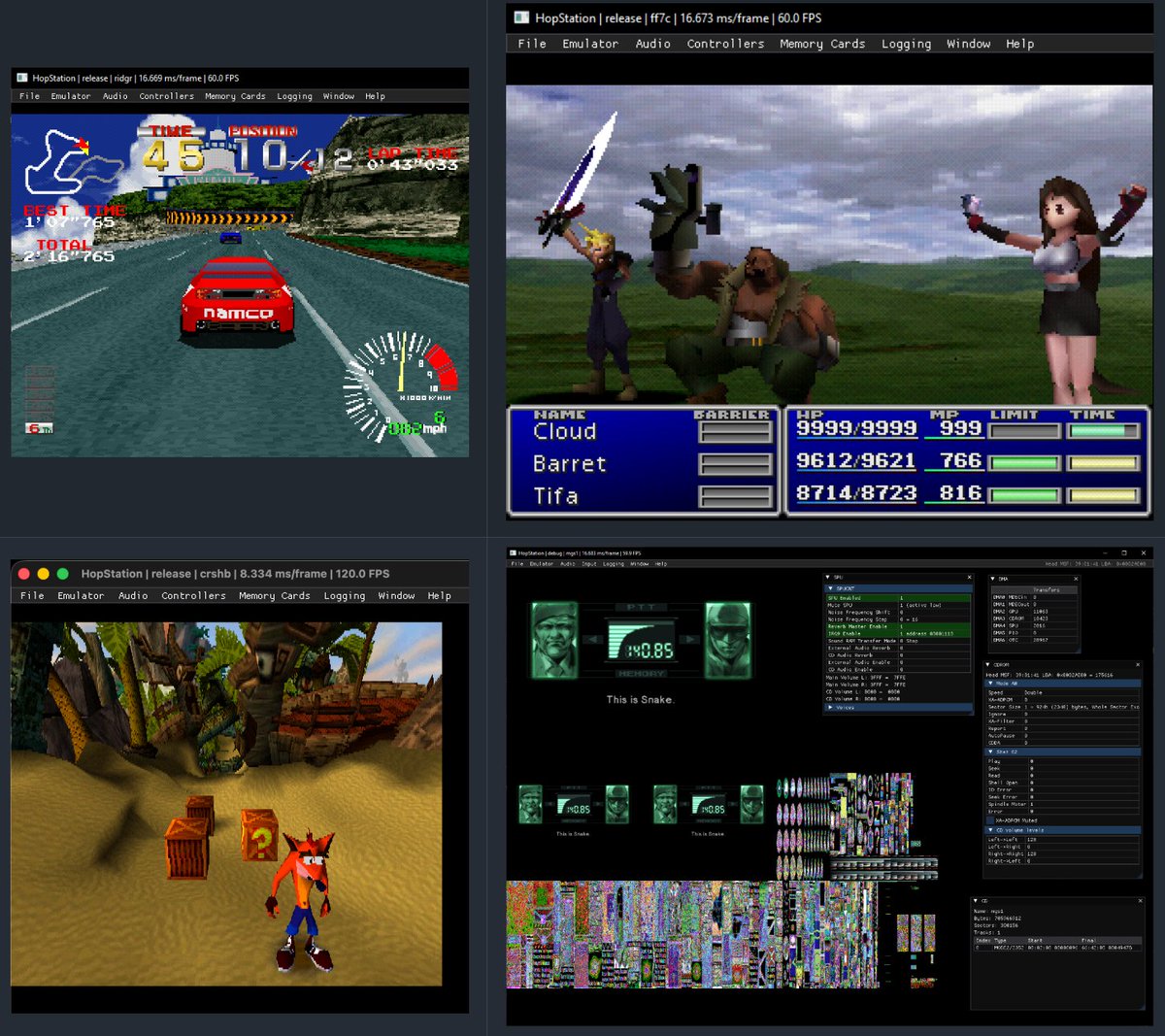Open Logging menu in ff7c window

tap(906, 44)
